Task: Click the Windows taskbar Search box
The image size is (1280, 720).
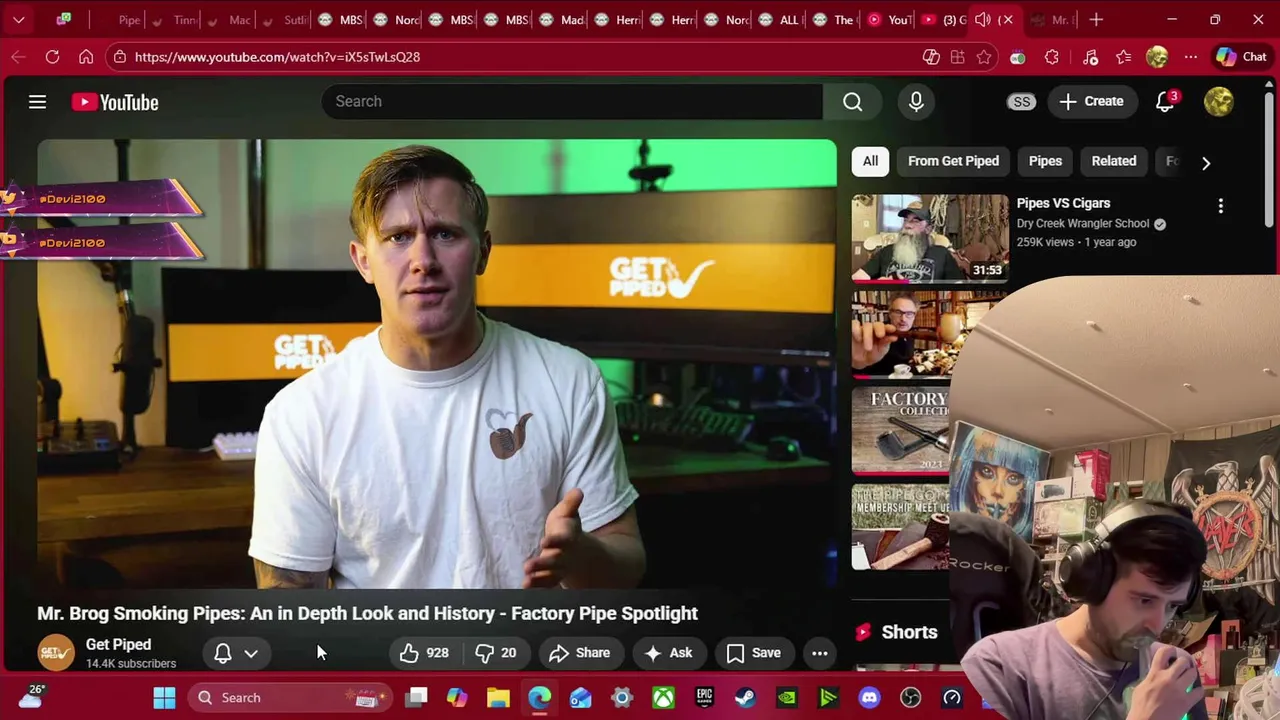Action: coord(288,697)
